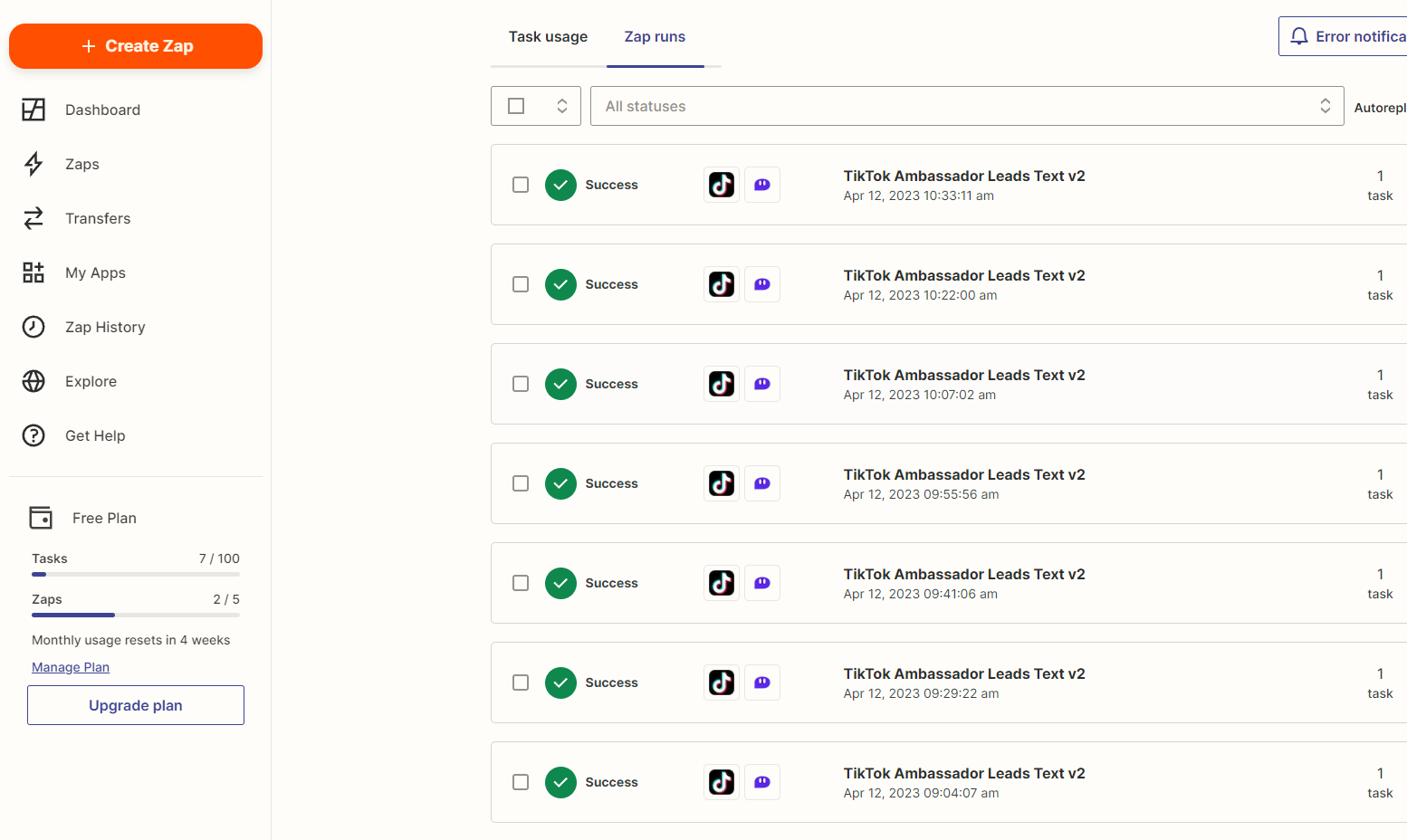Click the My Apps grid icon

[33, 272]
